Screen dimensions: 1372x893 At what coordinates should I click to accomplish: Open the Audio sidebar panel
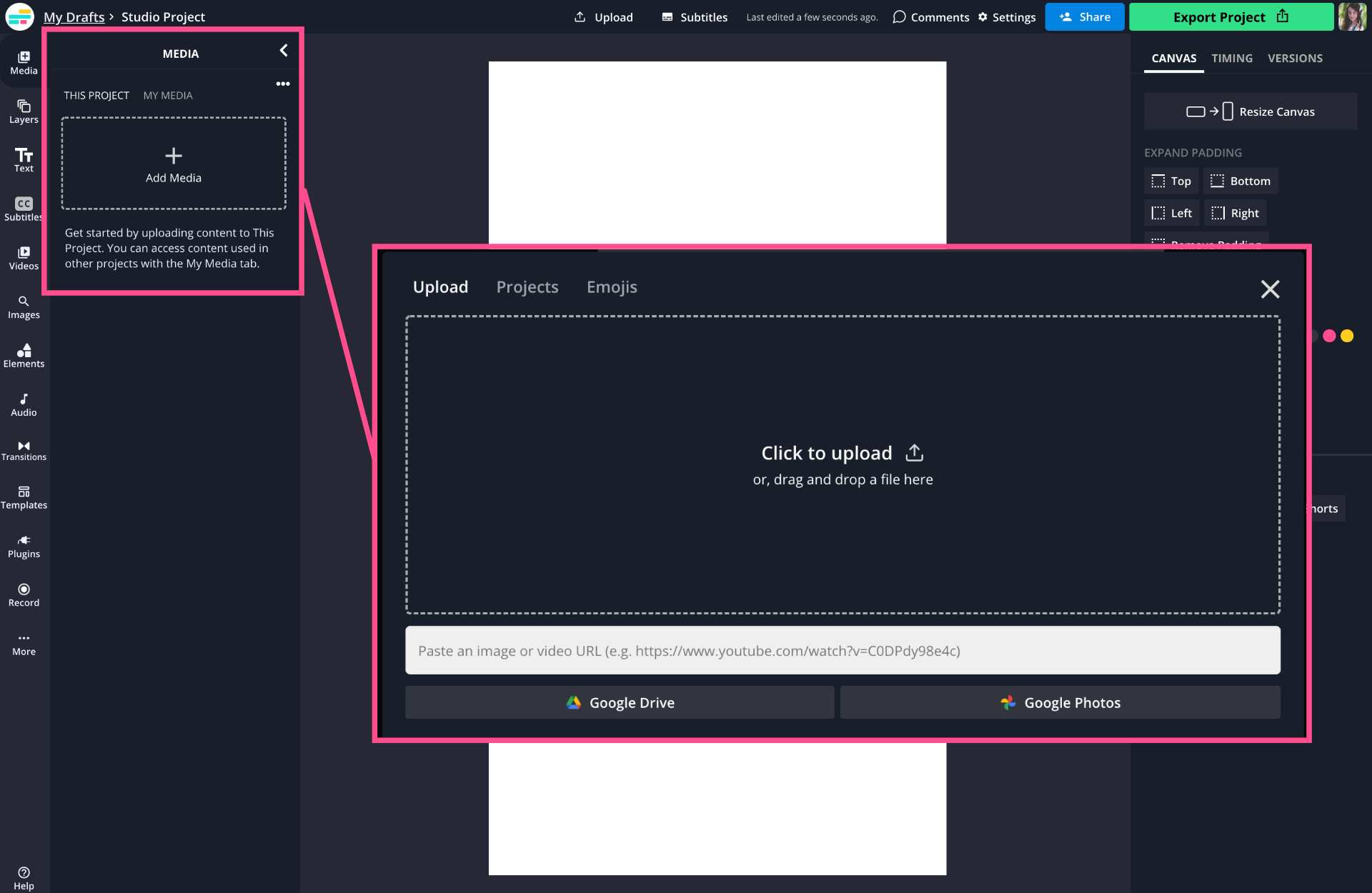[x=24, y=404]
